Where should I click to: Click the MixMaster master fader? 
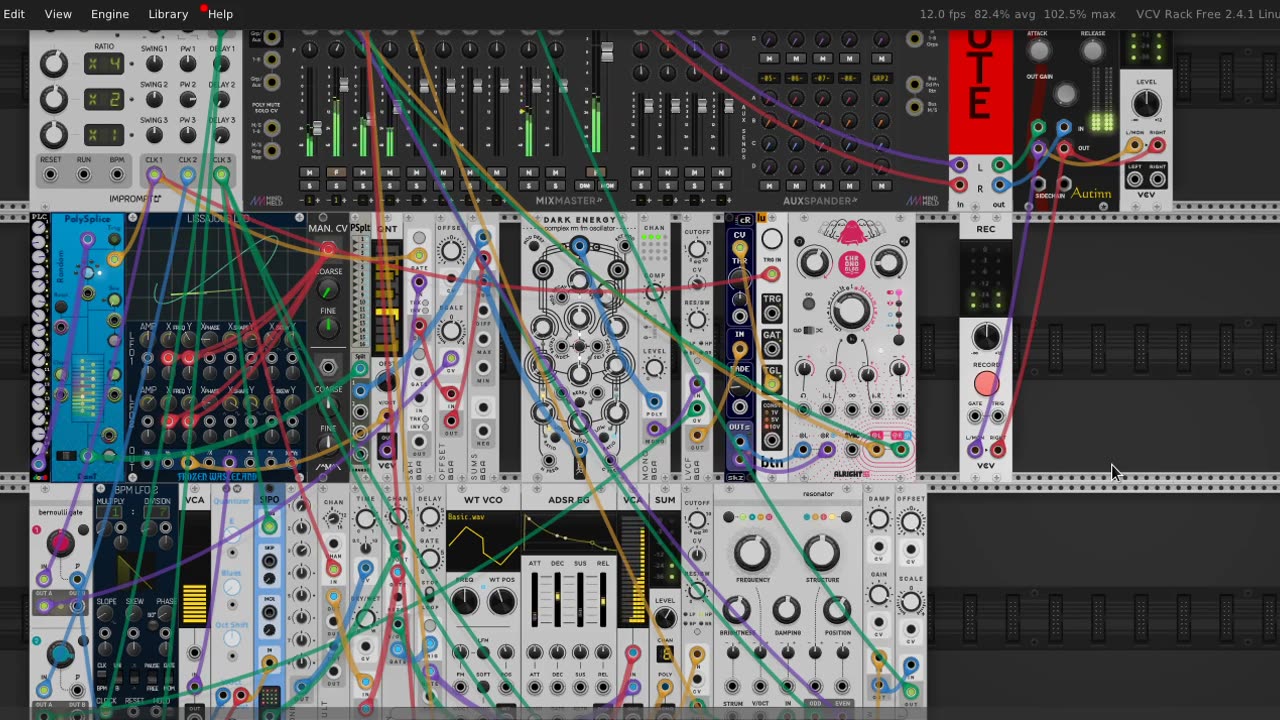[605, 50]
